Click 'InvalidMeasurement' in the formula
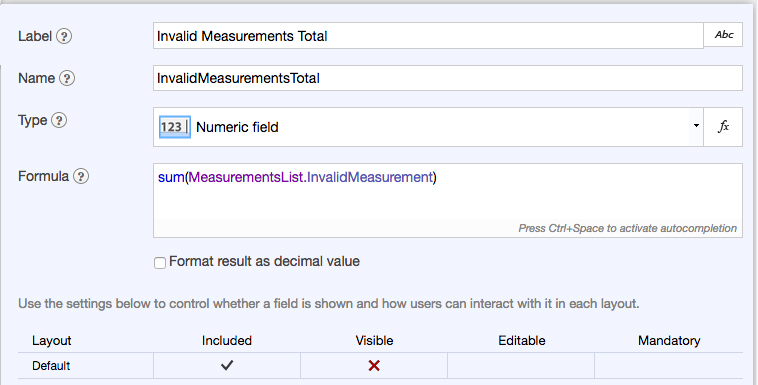Image resolution: width=758 pixels, height=385 pixels. [x=370, y=178]
